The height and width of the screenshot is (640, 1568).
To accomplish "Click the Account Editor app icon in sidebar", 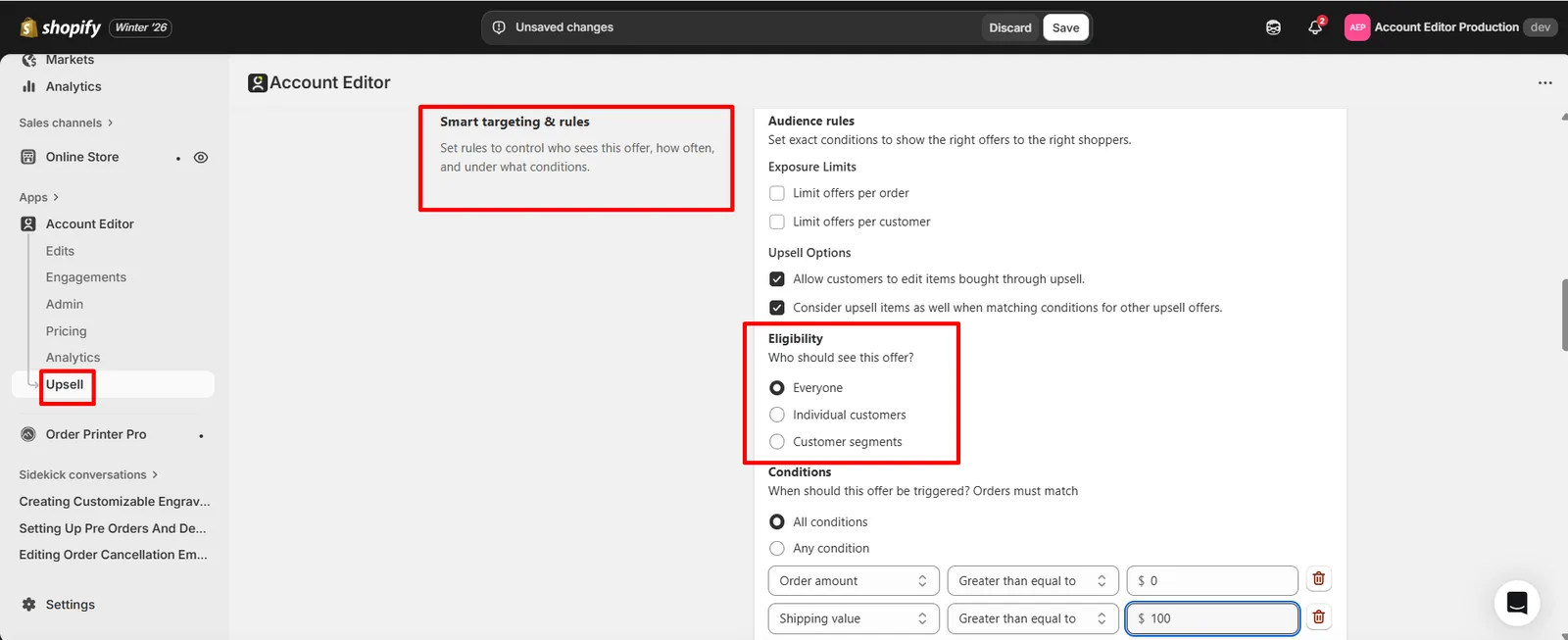I will [28, 223].
